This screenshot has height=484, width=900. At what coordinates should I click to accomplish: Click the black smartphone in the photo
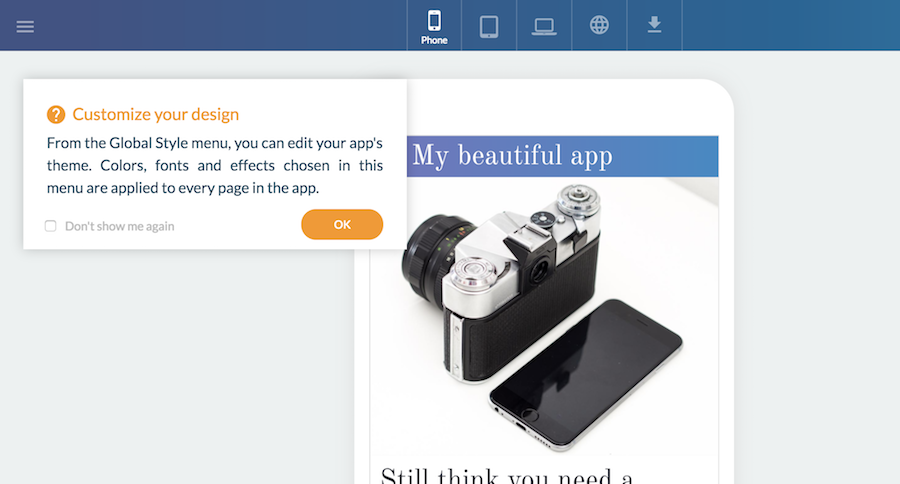coord(585,370)
